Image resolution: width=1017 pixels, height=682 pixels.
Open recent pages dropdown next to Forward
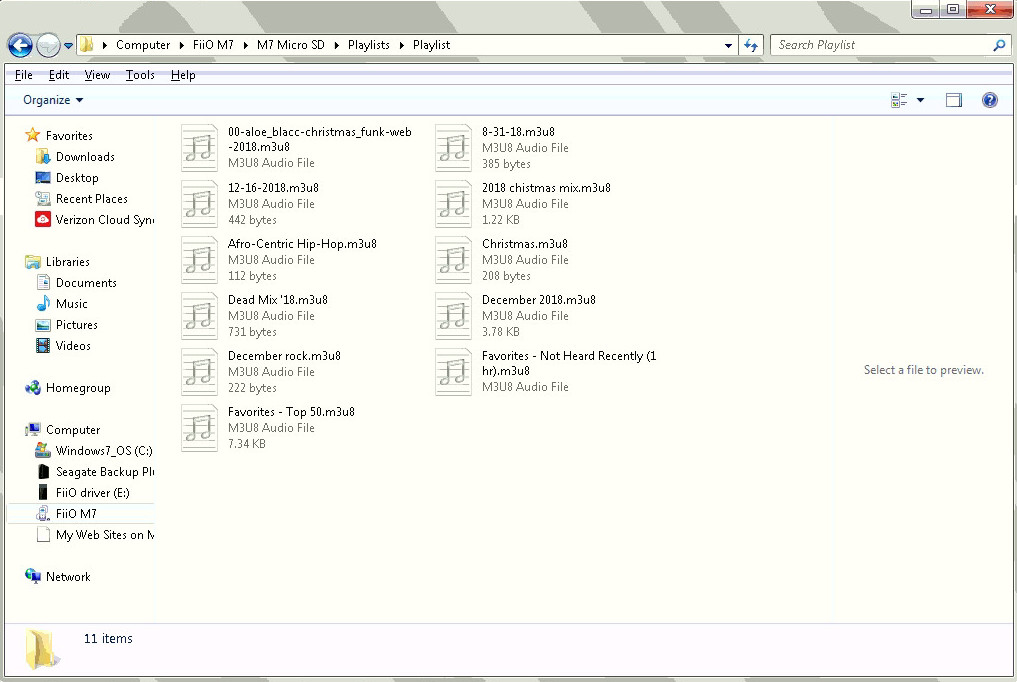click(x=68, y=46)
